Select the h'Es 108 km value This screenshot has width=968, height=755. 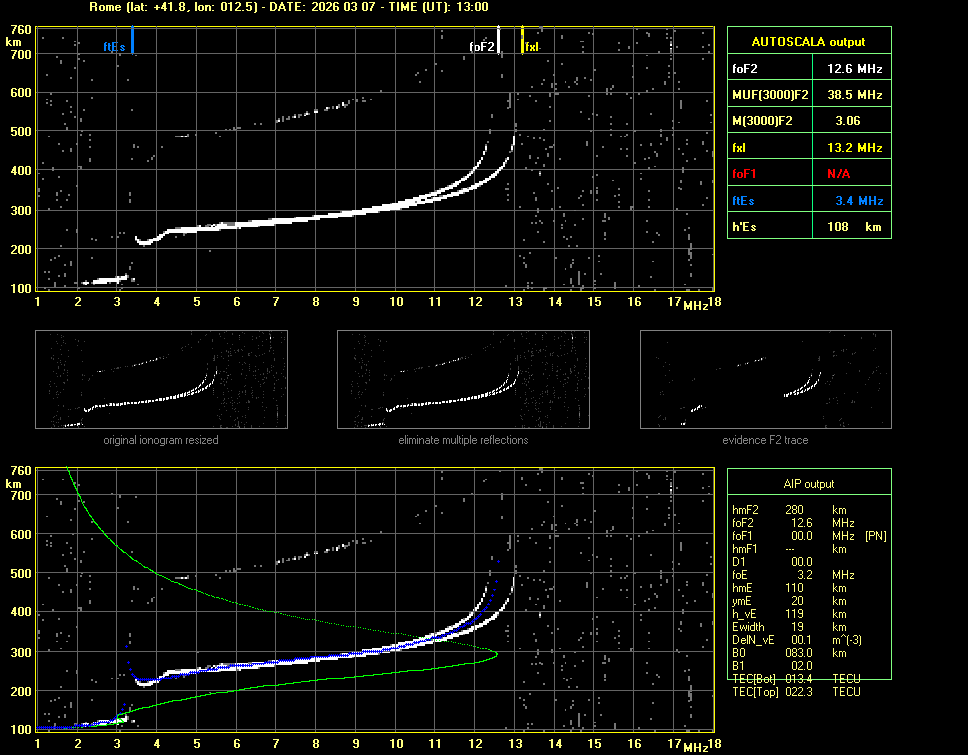pos(854,227)
